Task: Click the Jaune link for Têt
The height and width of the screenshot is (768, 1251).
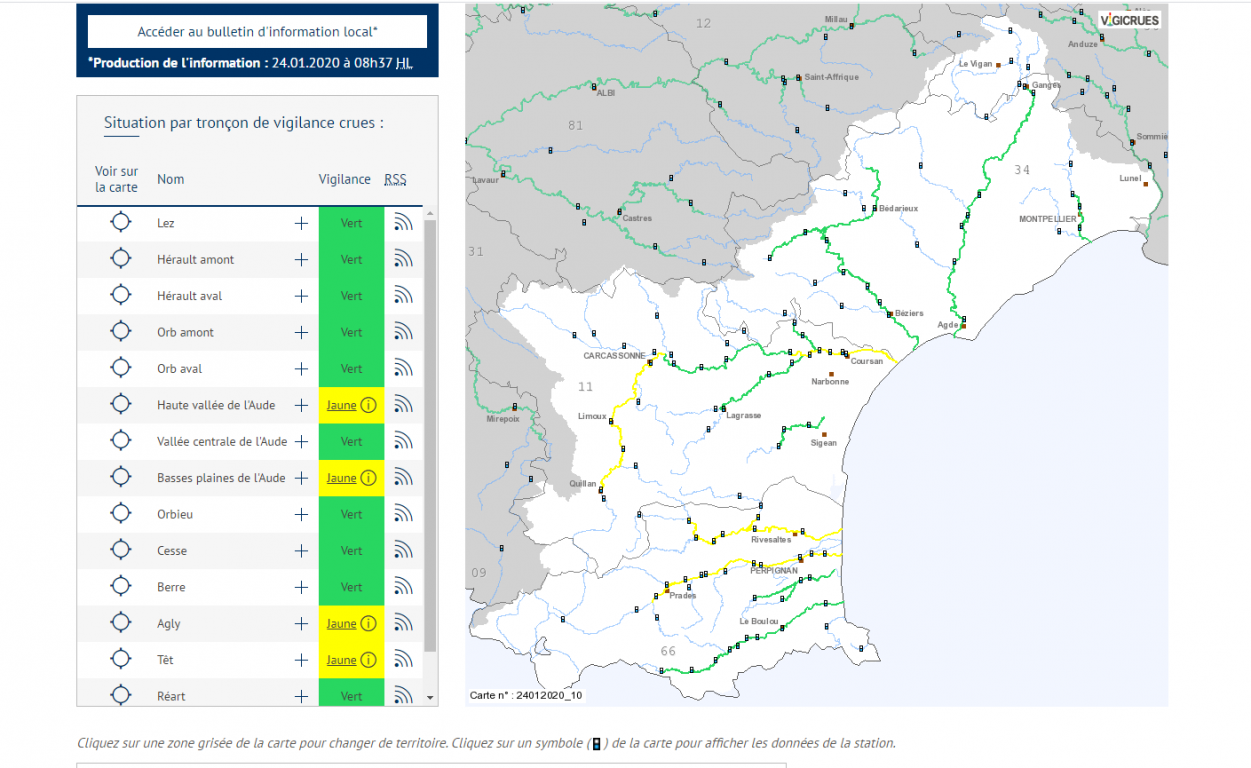Action: (x=341, y=660)
